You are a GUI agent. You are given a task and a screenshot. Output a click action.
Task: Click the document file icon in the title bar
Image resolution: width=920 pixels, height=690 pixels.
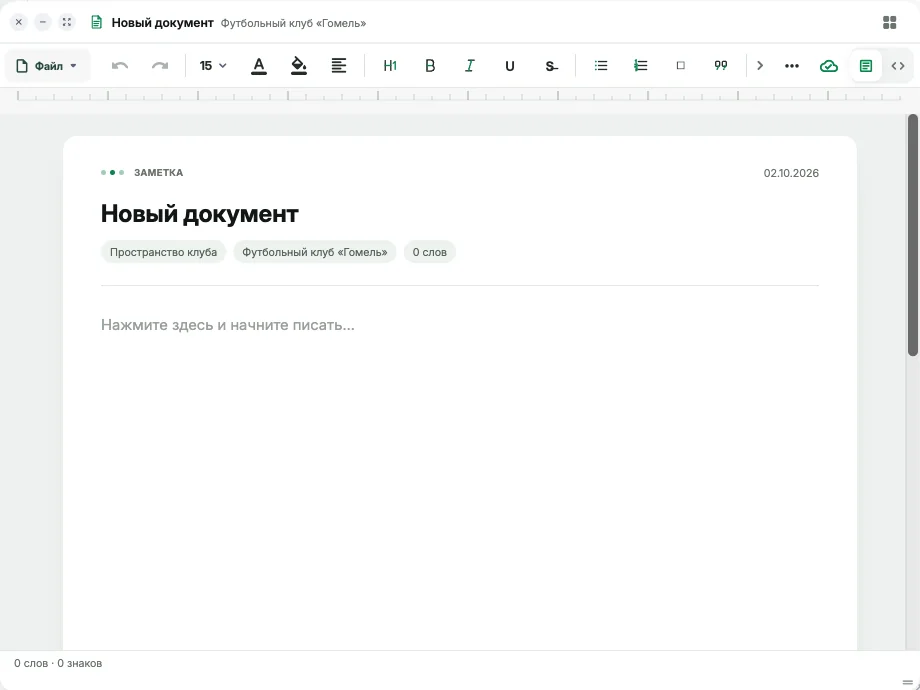[96, 22]
